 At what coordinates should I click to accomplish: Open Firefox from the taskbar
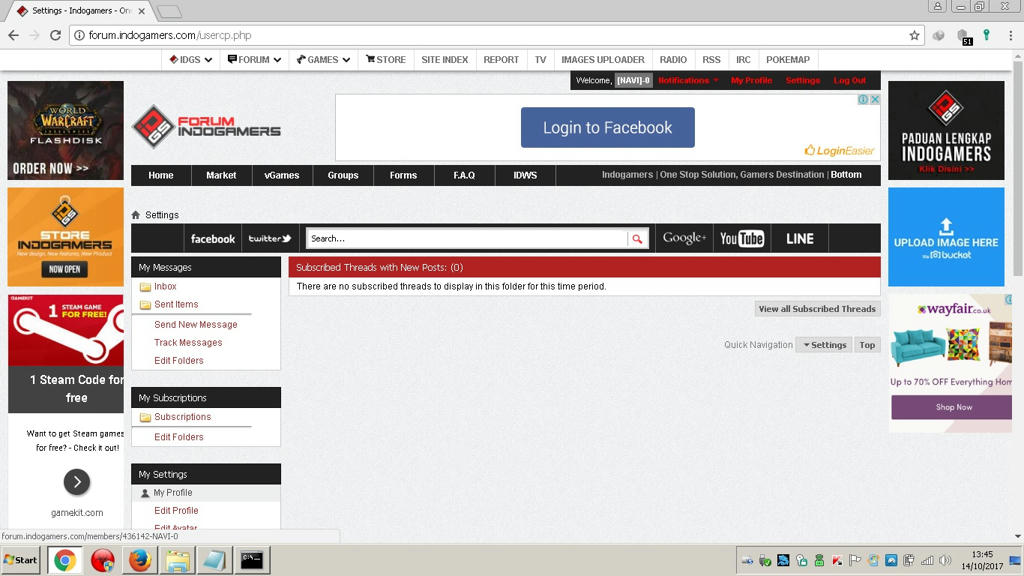(139, 560)
